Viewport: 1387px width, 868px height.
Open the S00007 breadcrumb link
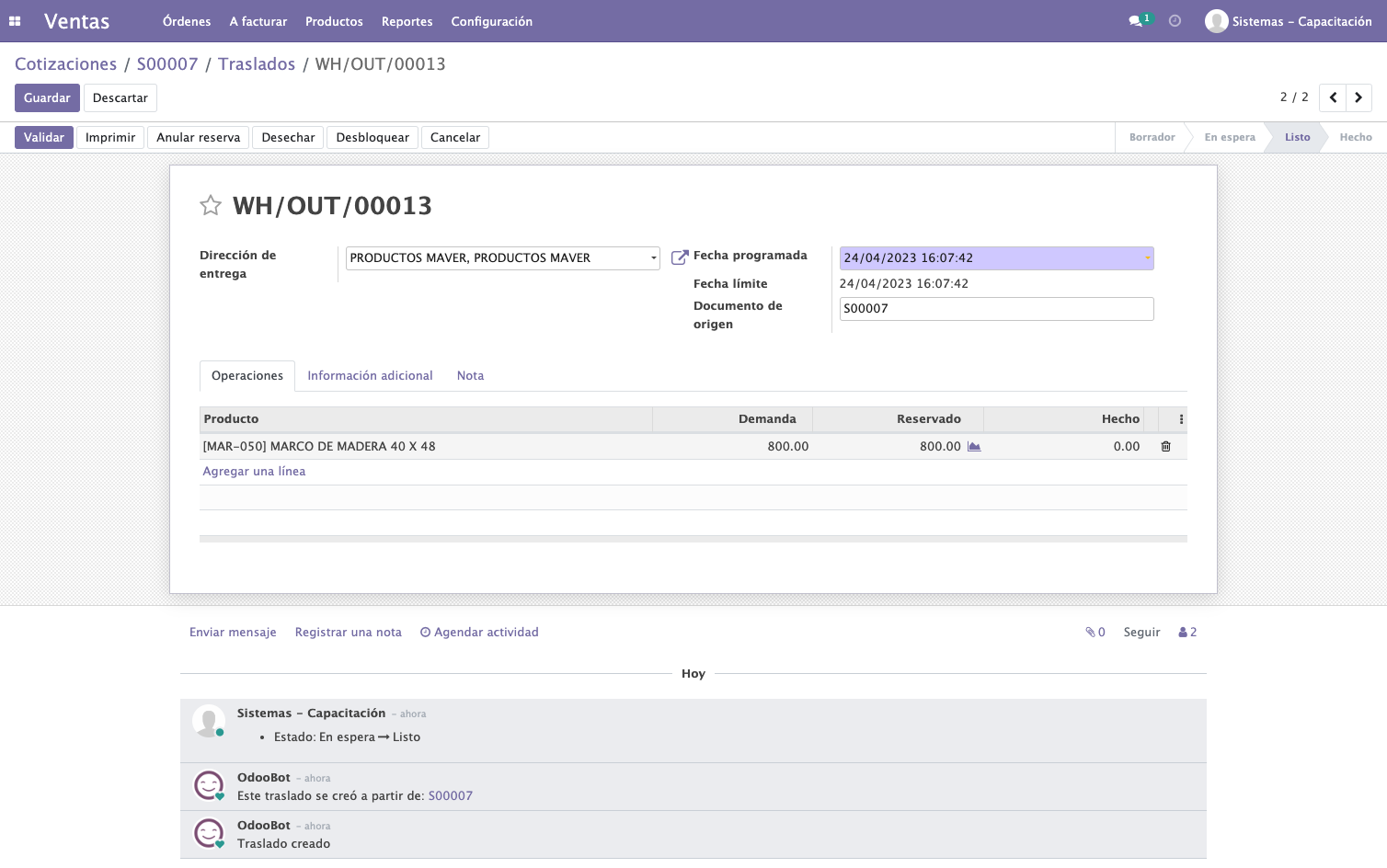tap(167, 64)
